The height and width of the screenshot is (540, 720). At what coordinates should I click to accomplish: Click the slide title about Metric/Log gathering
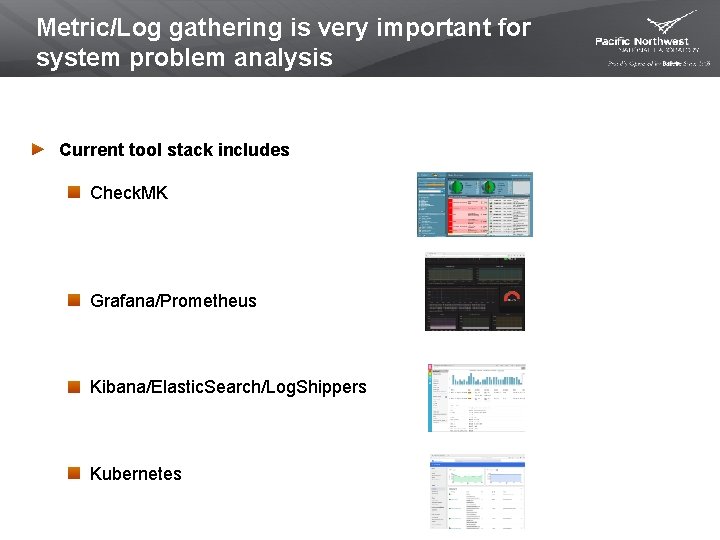283,42
